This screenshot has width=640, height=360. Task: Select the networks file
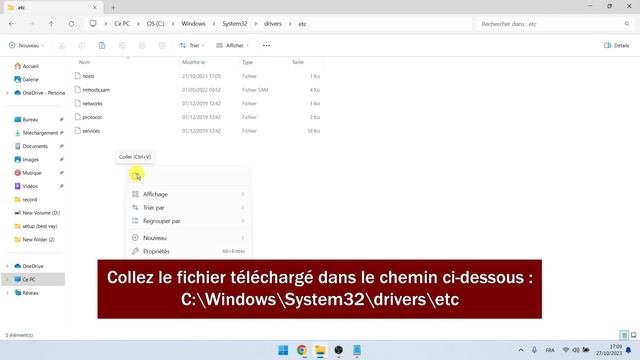click(x=92, y=104)
